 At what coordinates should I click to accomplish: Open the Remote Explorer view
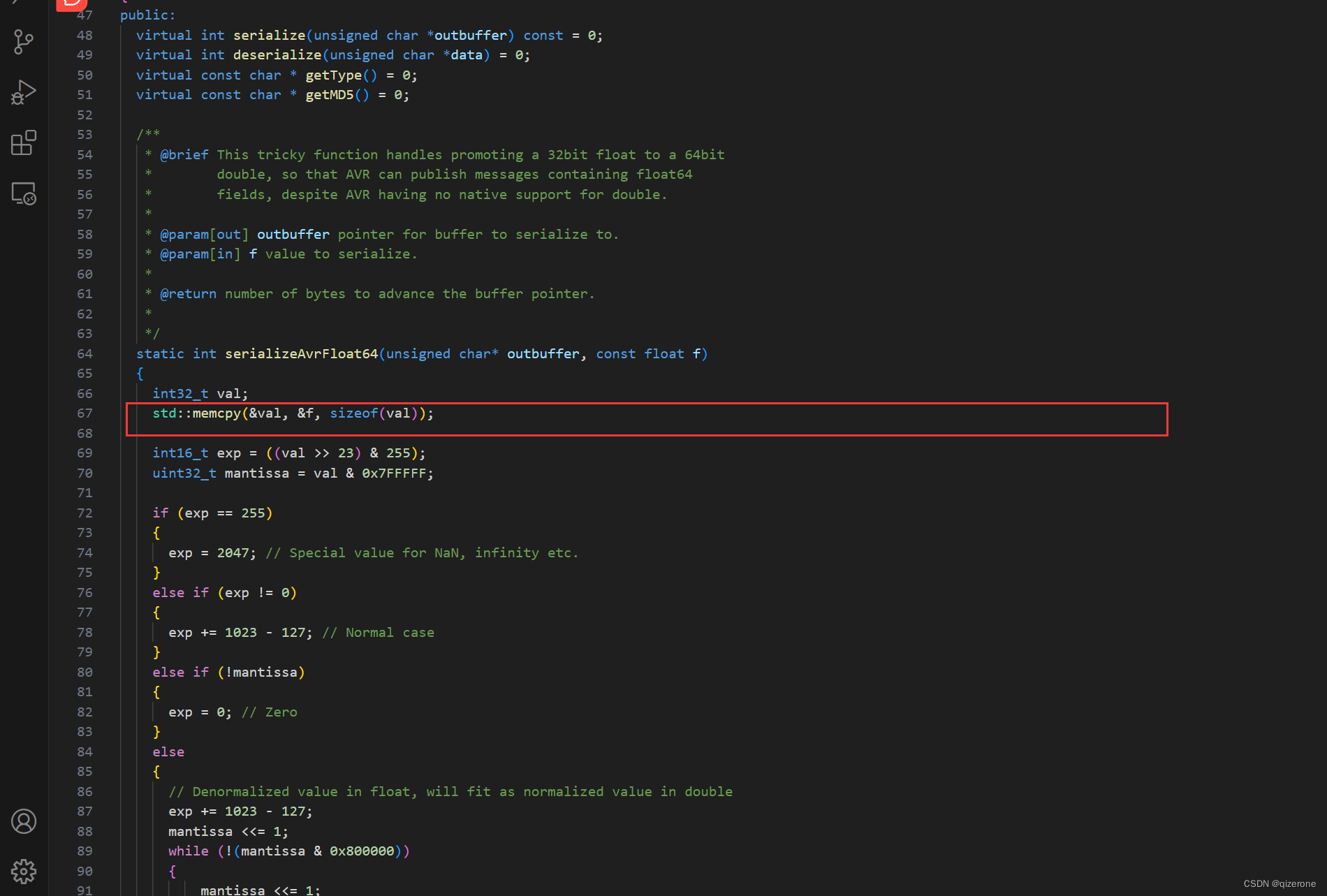point(24,193)
